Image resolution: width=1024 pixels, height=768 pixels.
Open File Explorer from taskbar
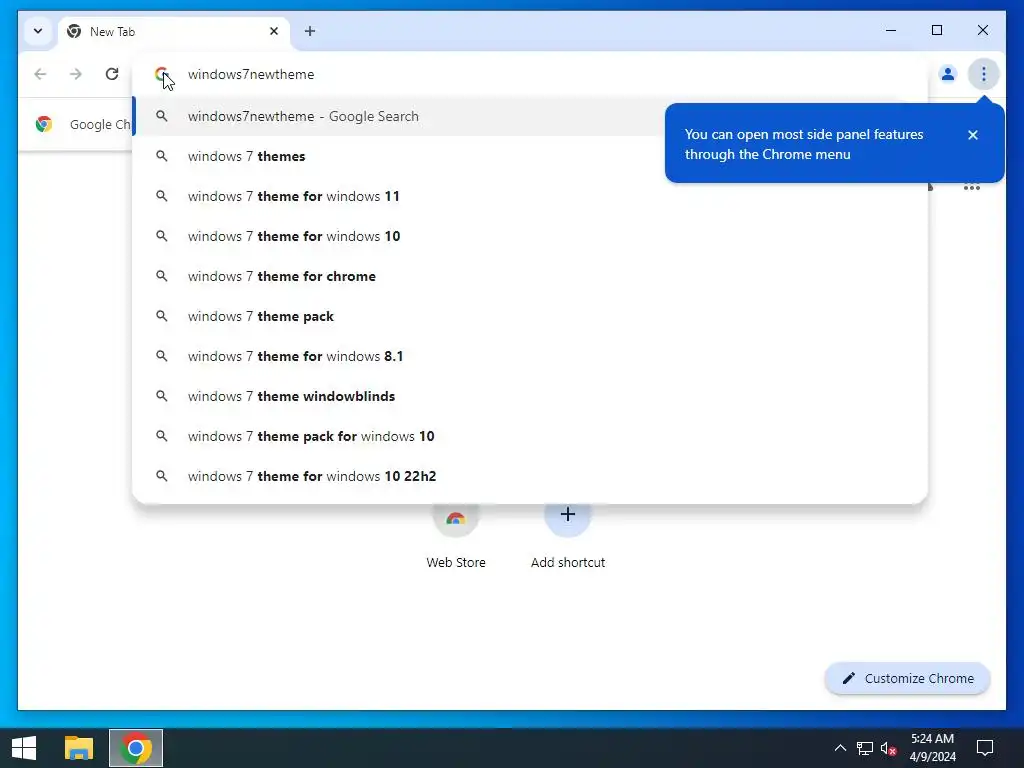tap(79, 748)
